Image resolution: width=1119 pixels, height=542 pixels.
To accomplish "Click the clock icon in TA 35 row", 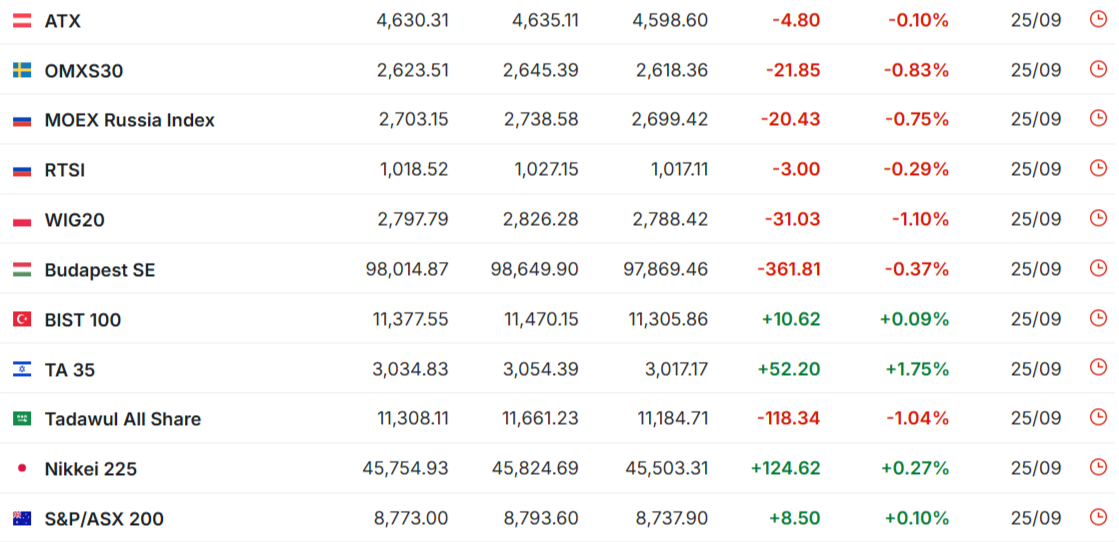I will pos(1098,368).
